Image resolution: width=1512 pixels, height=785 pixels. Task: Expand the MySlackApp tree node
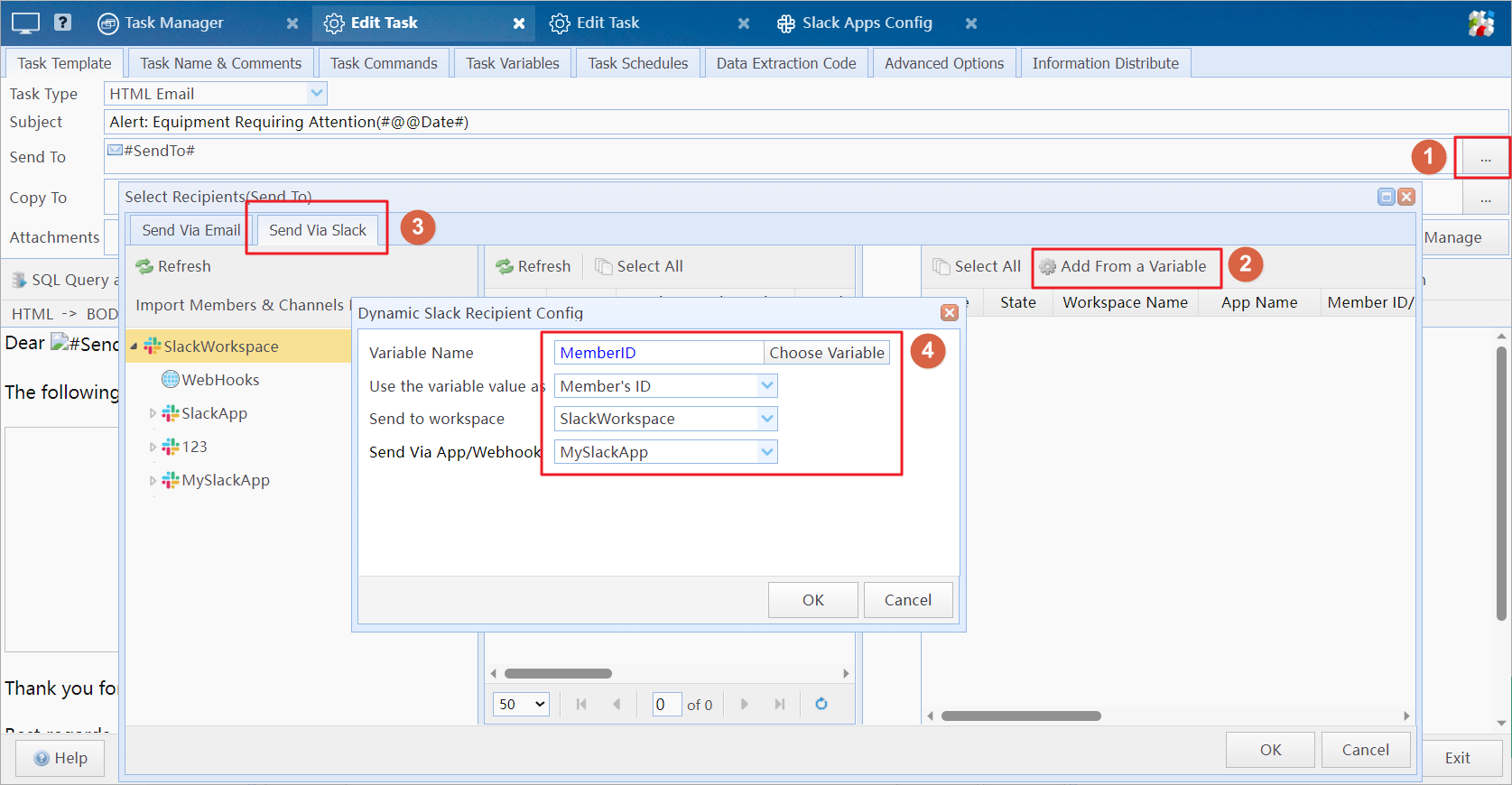[153, 480]
